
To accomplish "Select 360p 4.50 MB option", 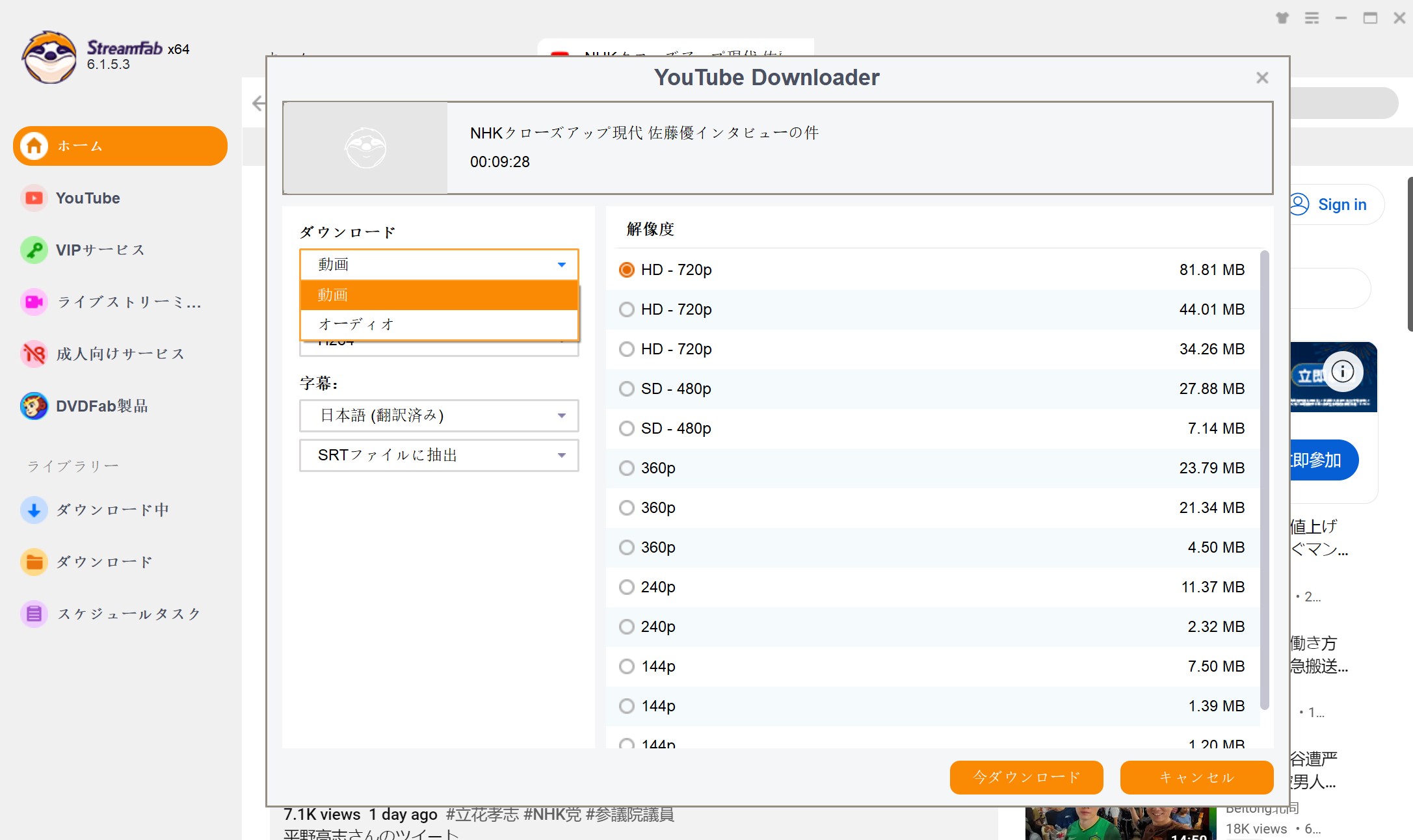I will 932,547.
